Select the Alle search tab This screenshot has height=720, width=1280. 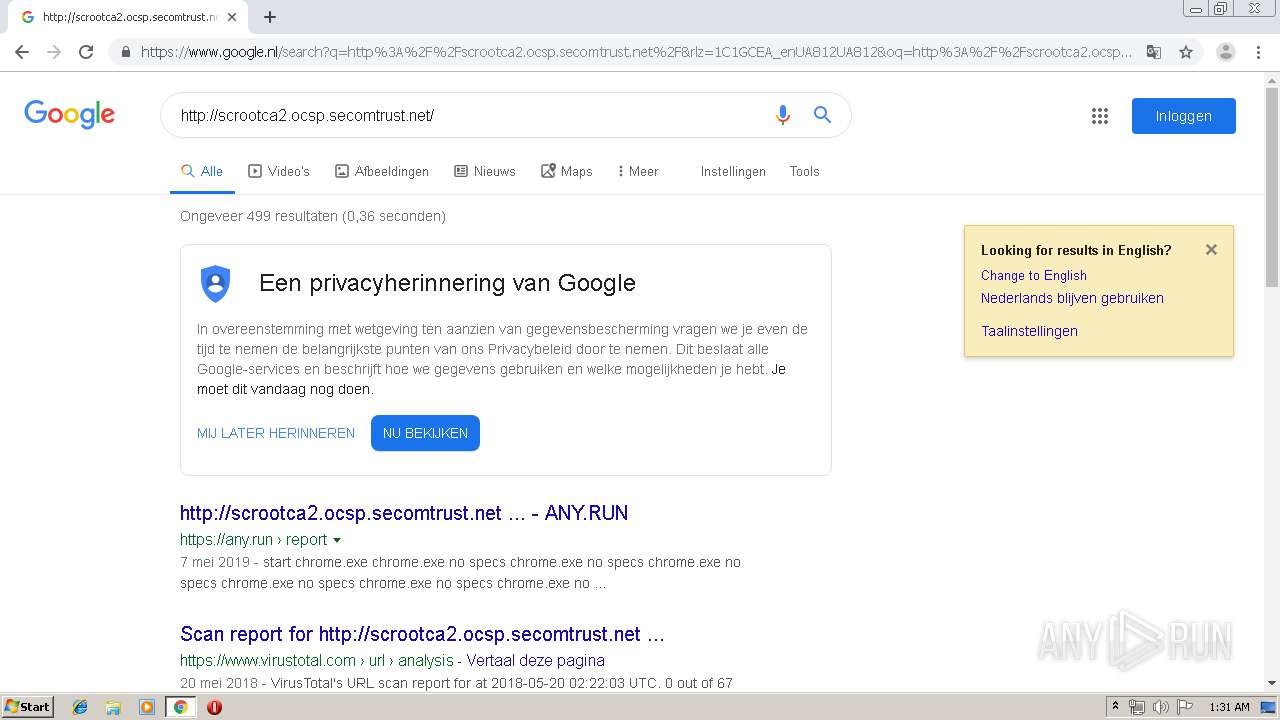click(x=202, y=171)
